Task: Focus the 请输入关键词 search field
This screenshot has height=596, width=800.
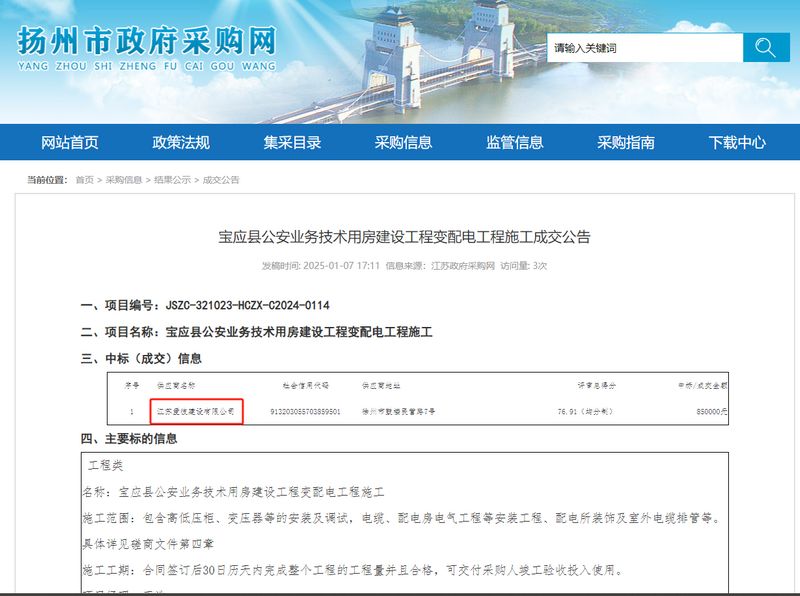Action: click(x=644, y=47)
